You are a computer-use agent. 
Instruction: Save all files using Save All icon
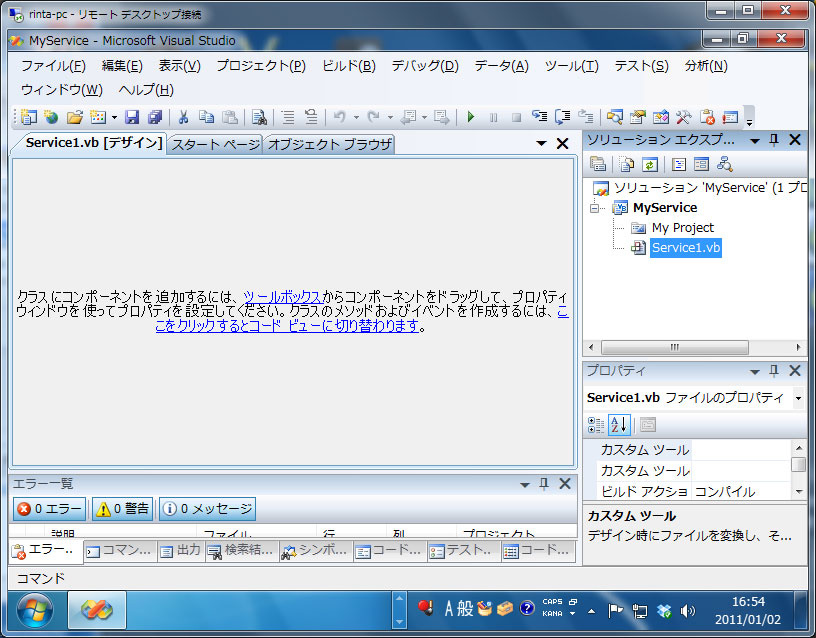(153, 117)
